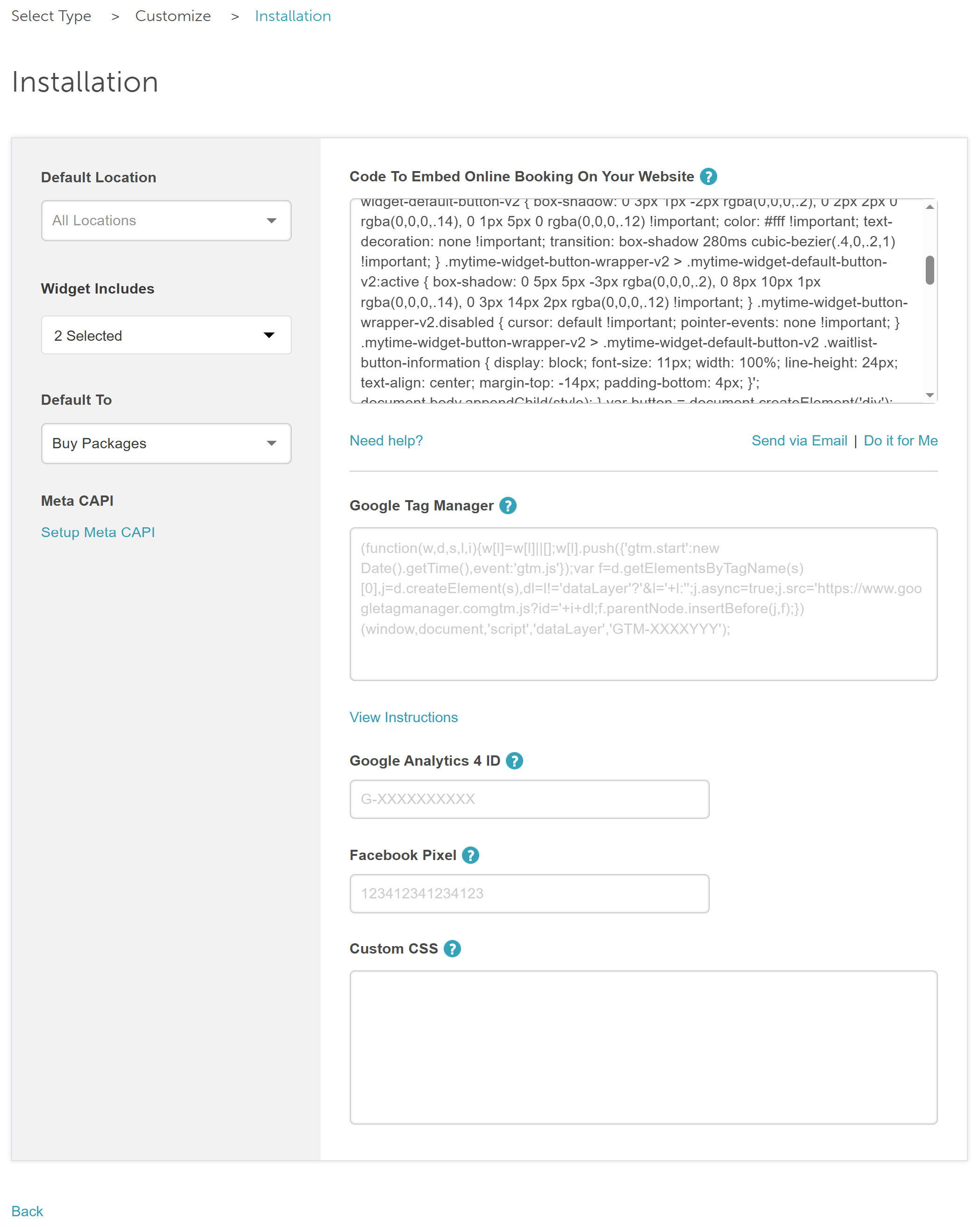Click help icon beside Code To Embed heading
This screenshot has width=980, height=1227.
click(708, 176)
